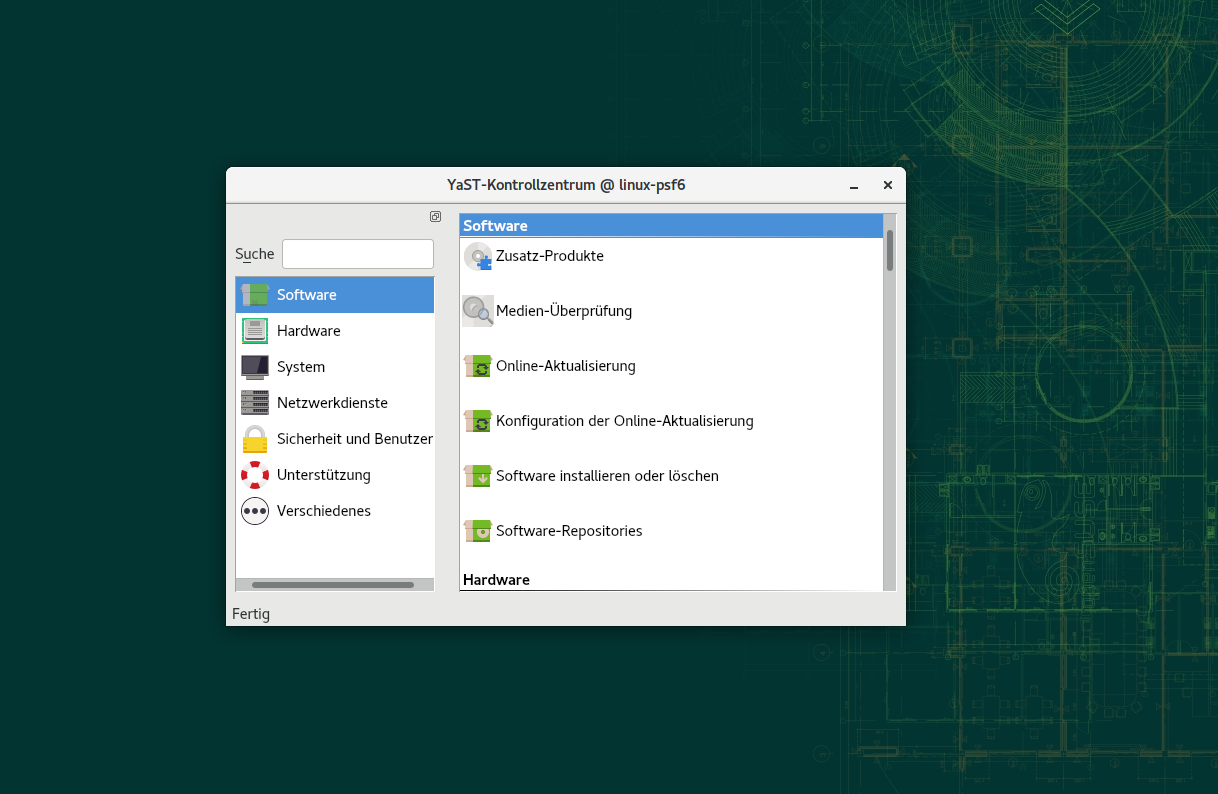The width and height of the screenshot is (1218, 794).
Task: Click the Software installieren oder löschen icon
Action: pos(478,476)
